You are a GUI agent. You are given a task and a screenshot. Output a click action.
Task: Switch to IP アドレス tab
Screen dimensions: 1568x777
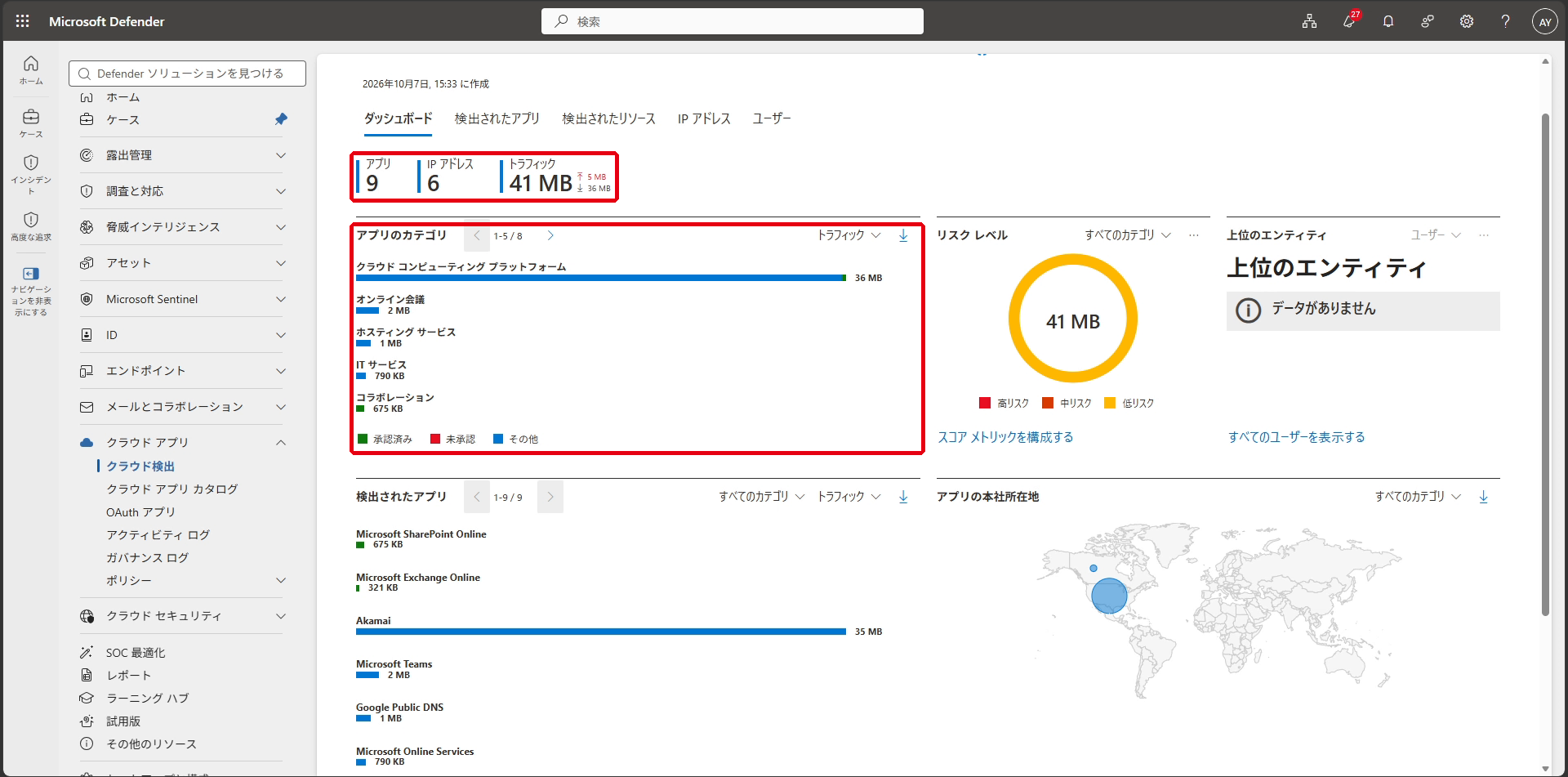point(704,118)
